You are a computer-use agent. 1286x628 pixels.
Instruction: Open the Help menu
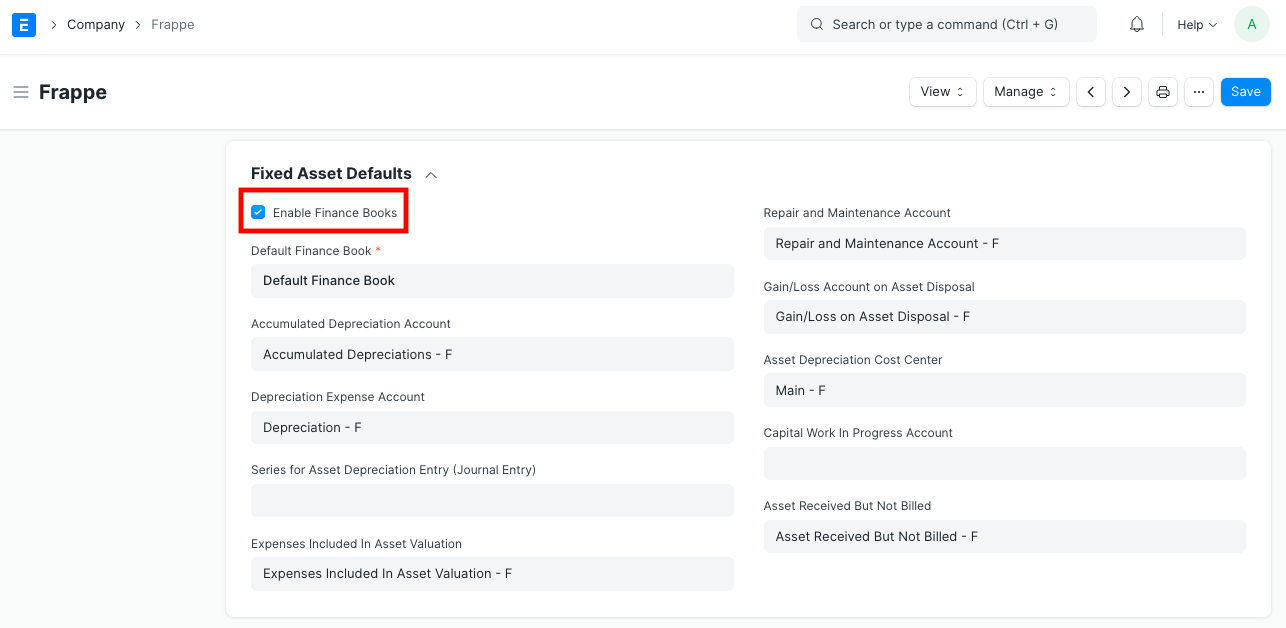click(1196, 24)
